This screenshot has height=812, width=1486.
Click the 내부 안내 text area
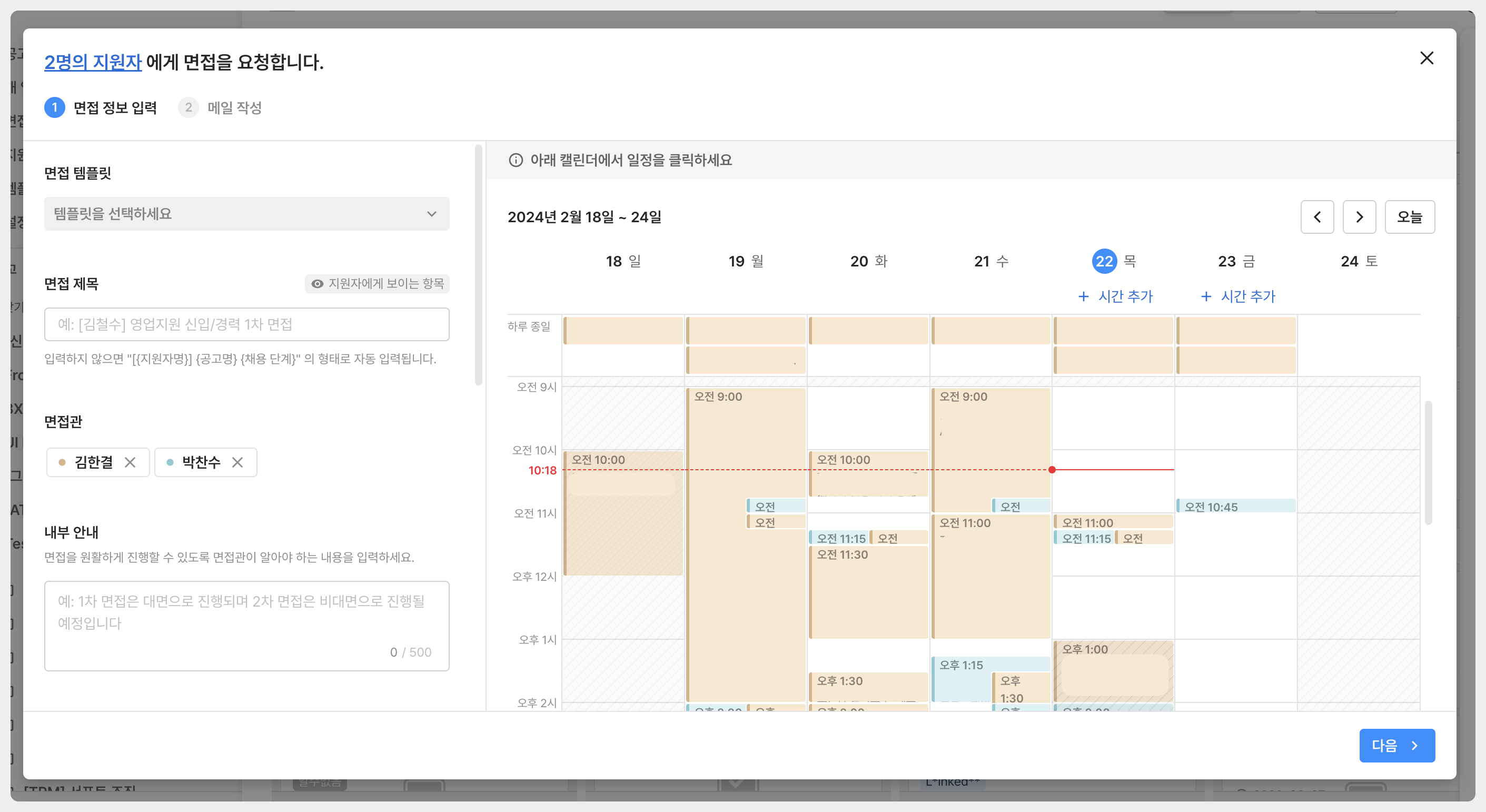pos(246,620)
